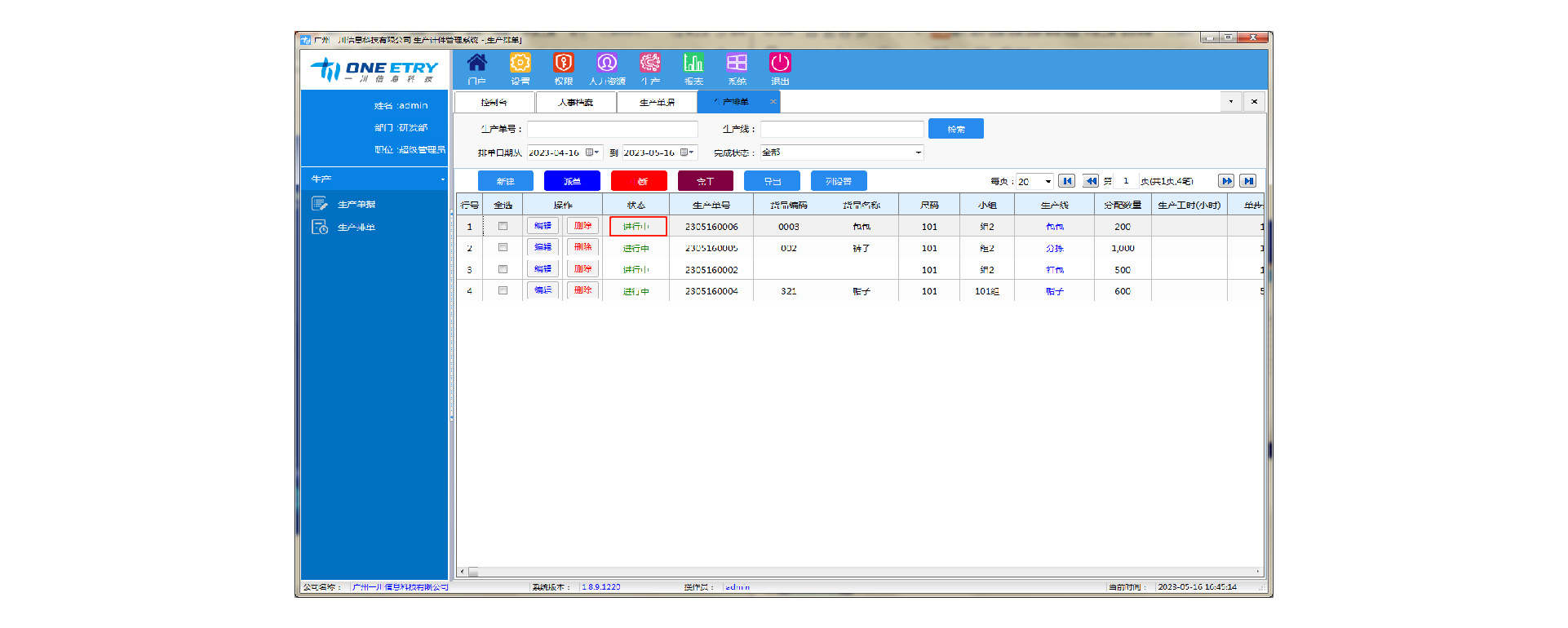Click the horizontal scrollbar left arrow

(462, 572)
